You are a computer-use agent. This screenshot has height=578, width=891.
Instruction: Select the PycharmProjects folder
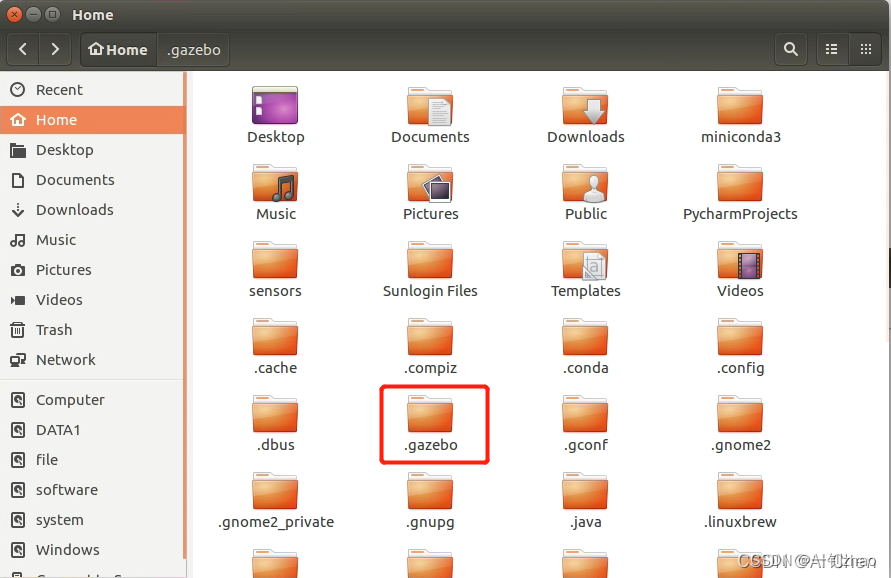[x=740, y=193]
